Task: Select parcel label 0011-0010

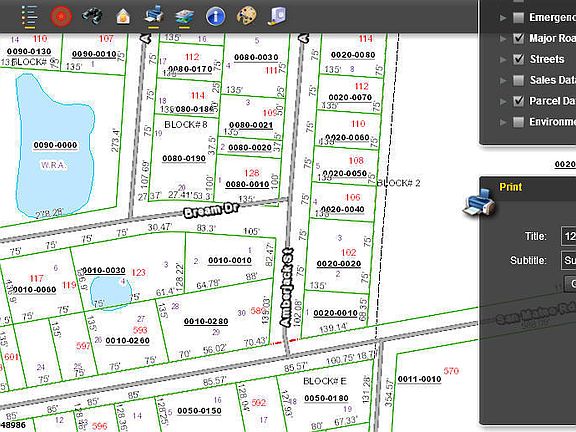Action: (419, 379)
